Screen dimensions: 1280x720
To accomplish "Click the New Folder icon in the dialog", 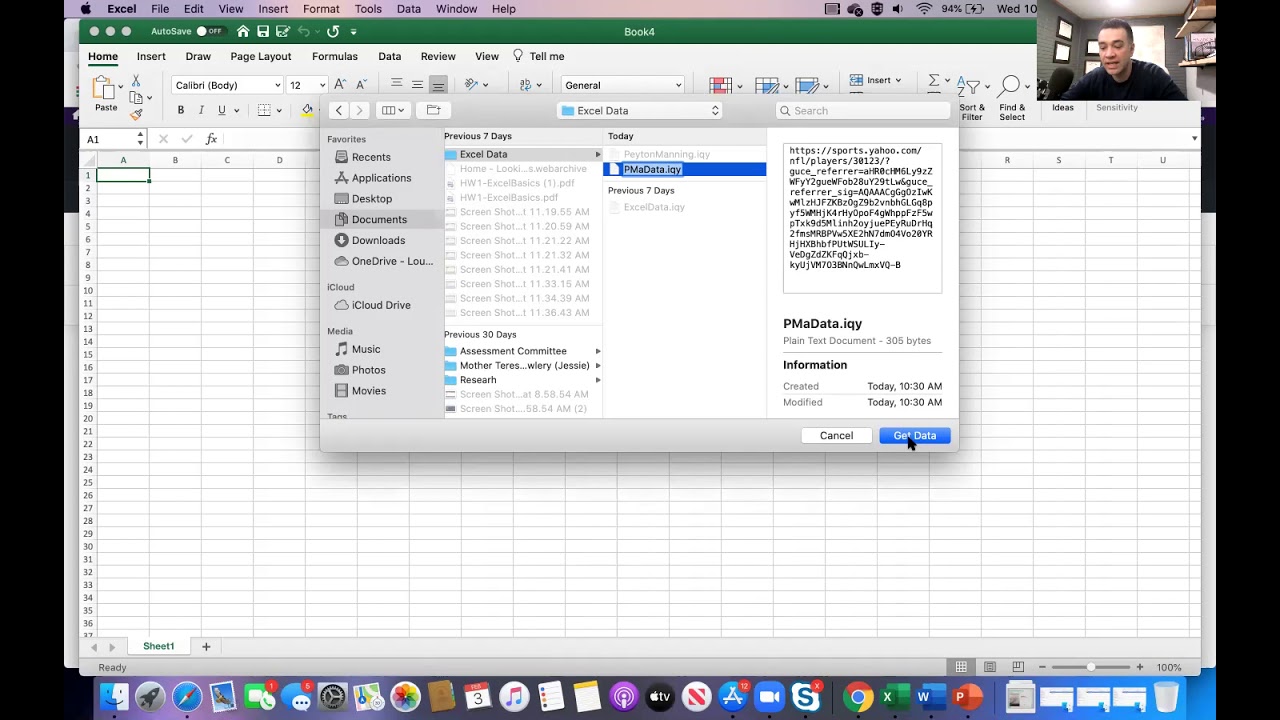I will pyautogui.click(x=433, y=110).
